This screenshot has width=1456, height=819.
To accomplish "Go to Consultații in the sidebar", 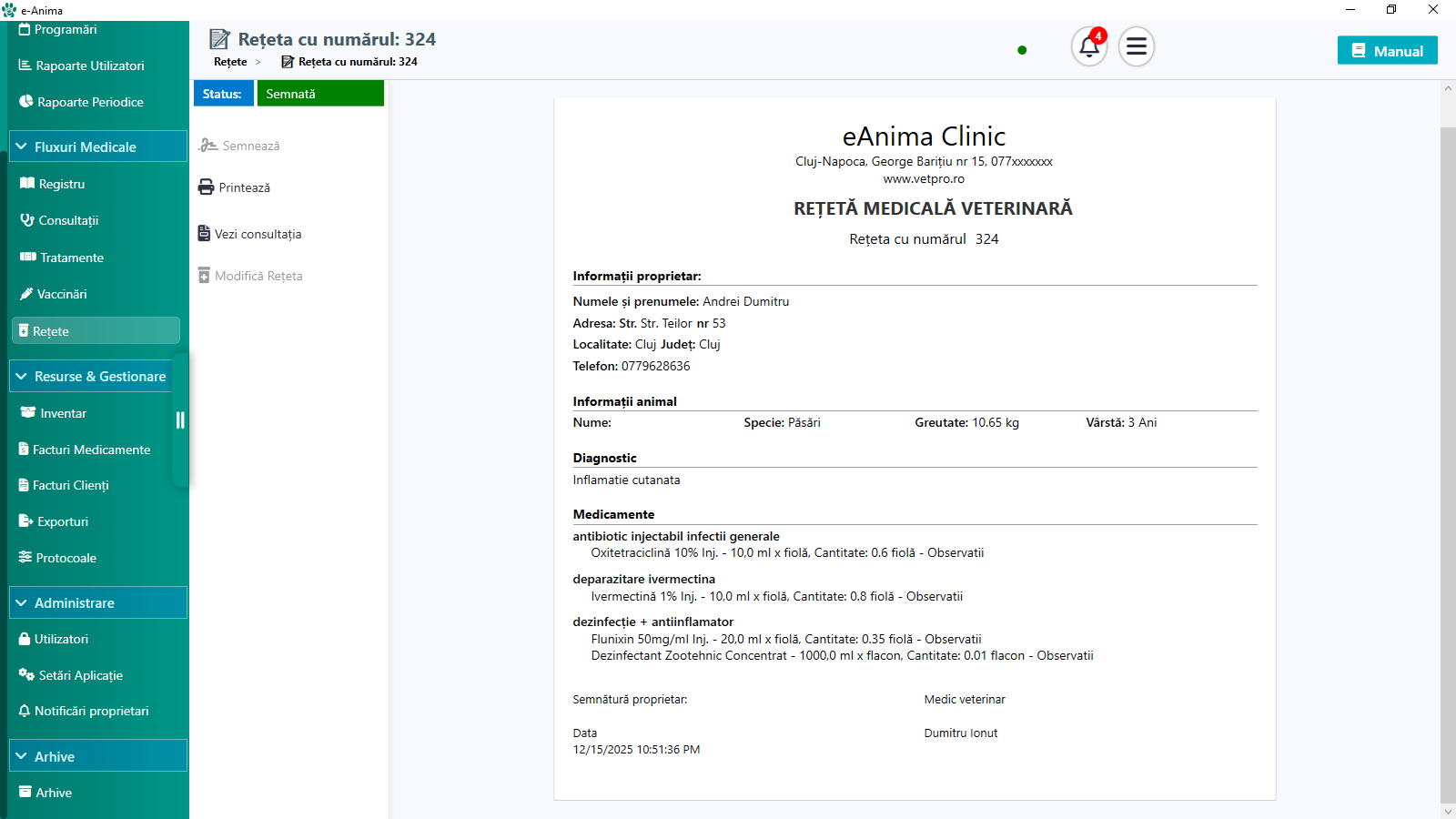I will (x=67, y=220).
